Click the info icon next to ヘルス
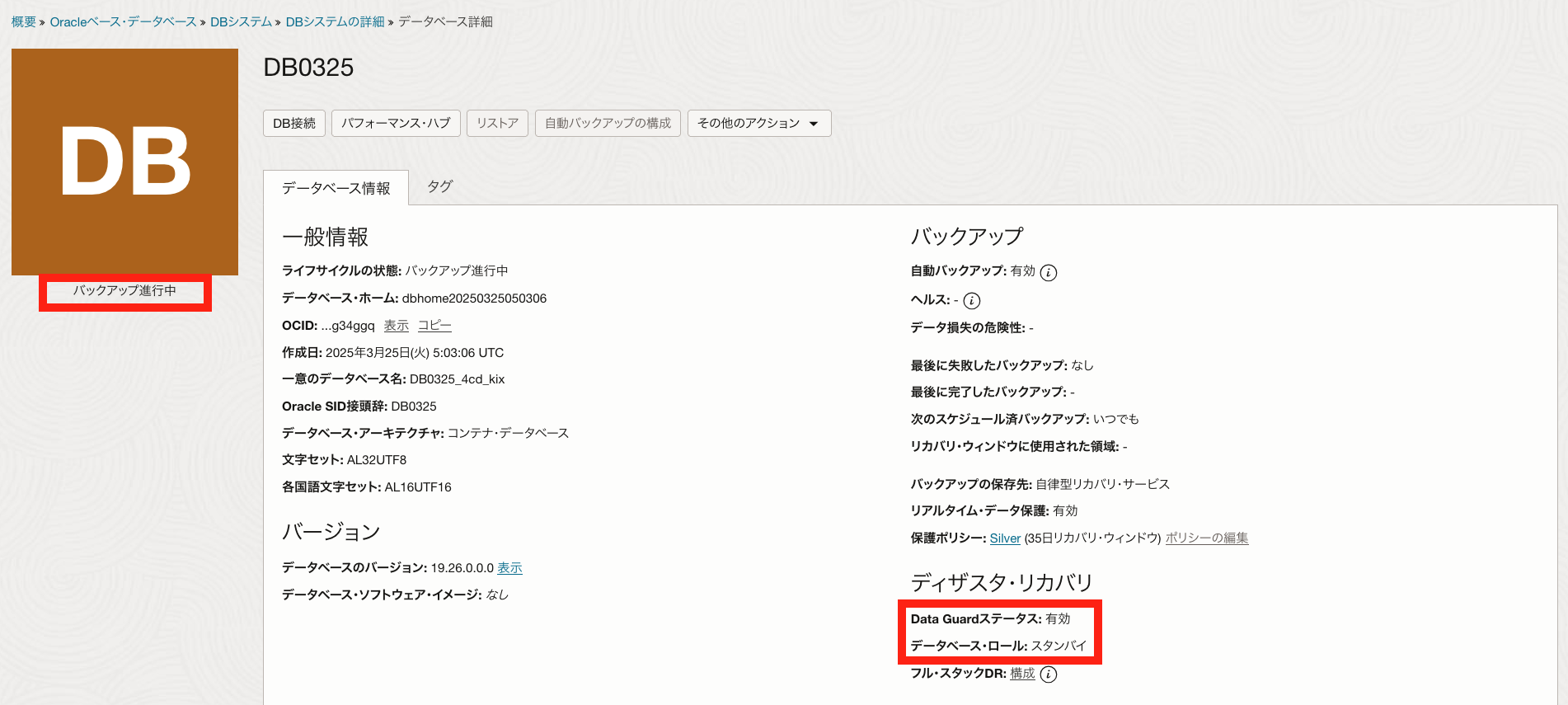 click(x=972, y=301)
